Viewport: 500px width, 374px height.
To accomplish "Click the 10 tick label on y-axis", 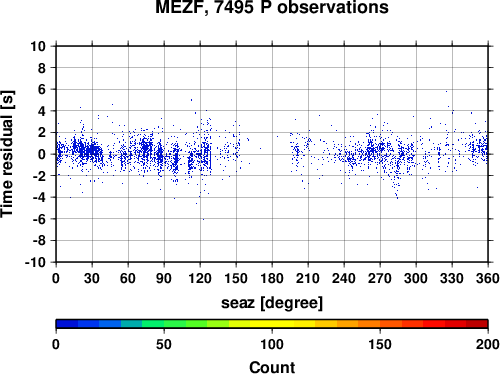I will 38,46.
